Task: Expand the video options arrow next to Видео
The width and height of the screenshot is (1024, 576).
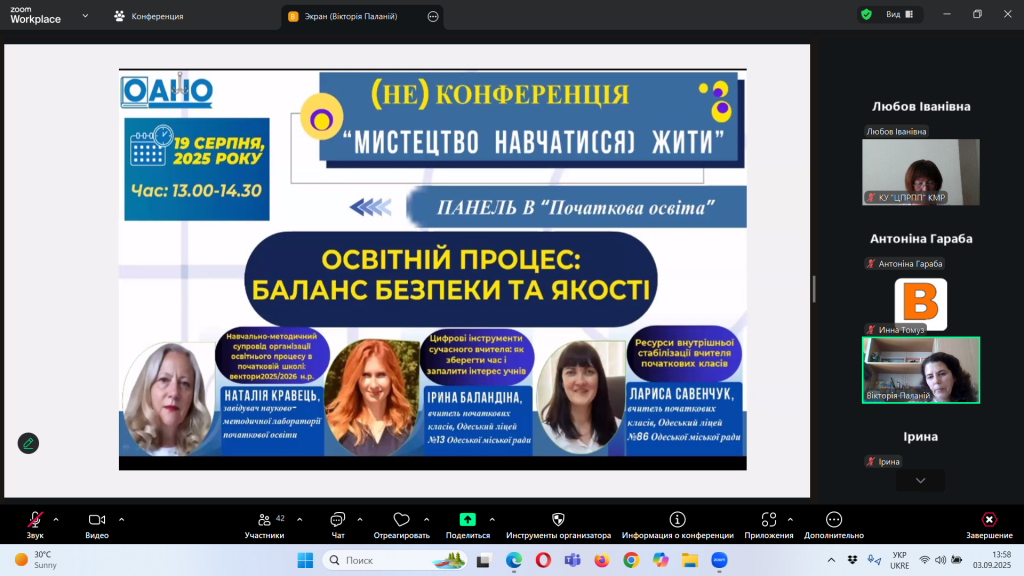Action: point(121,519)
